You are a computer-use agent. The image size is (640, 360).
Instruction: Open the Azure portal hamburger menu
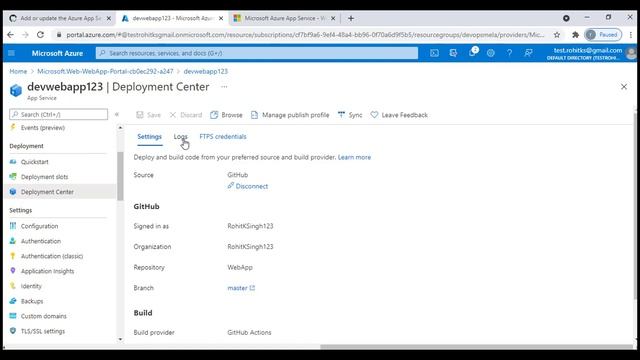[11, 53]
